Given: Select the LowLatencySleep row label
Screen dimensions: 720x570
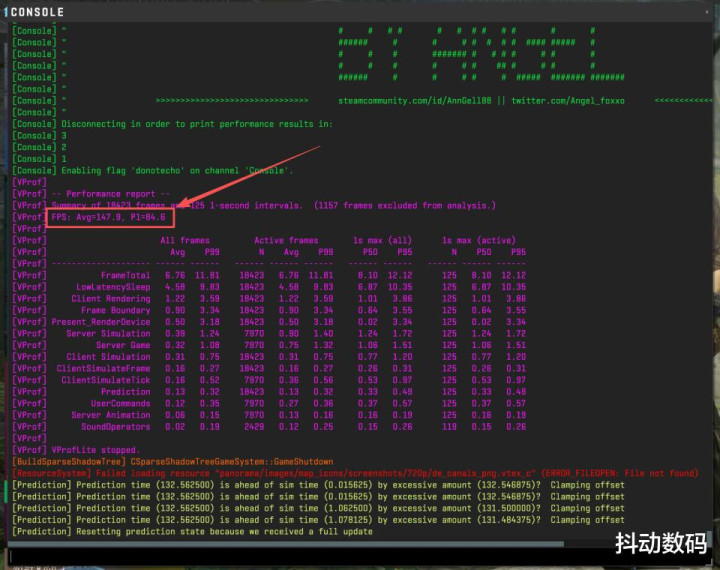Looking at the screenshot, I should tap(113, 287).
